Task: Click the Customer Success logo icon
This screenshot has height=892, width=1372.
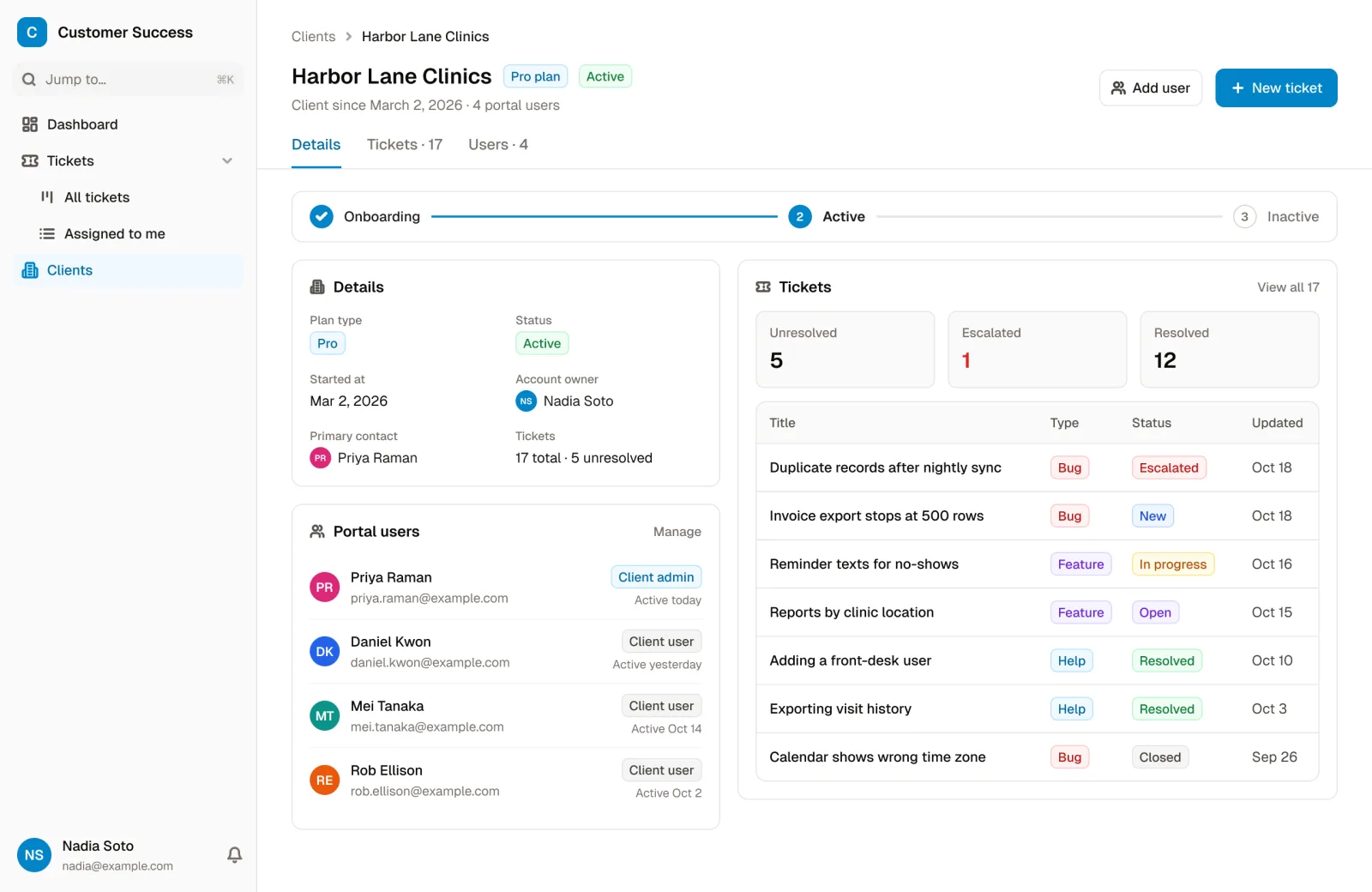Action: (x=32, y=33)
